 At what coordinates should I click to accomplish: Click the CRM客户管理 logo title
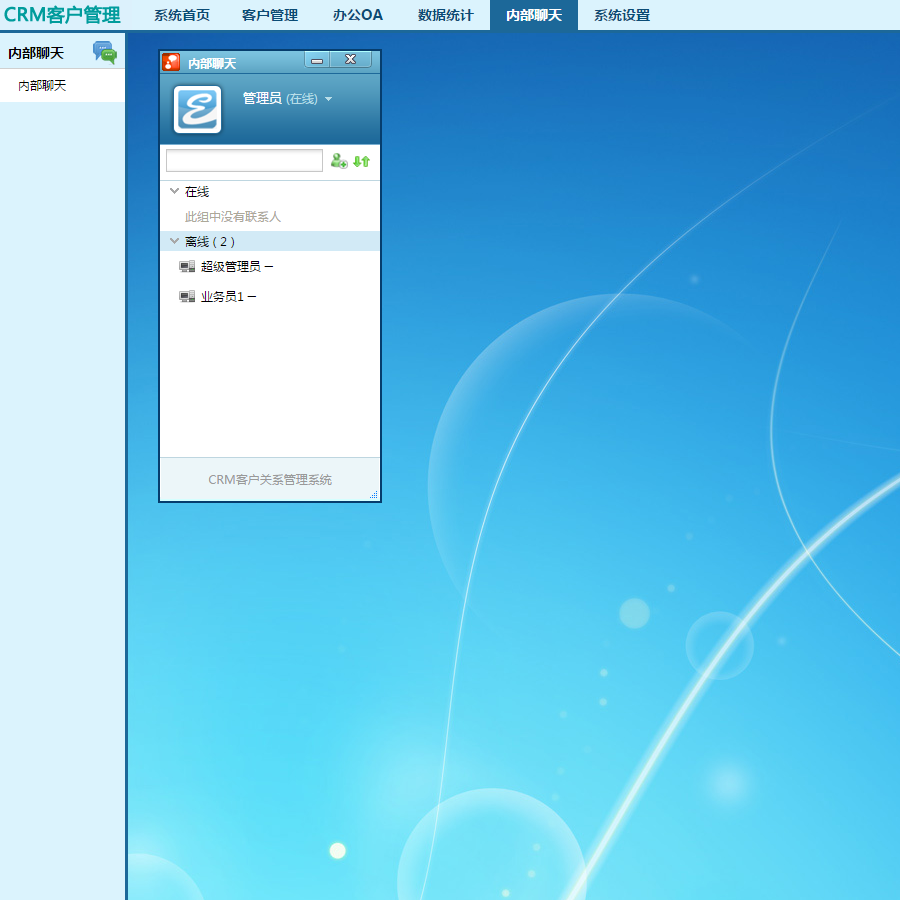[62, 15]
